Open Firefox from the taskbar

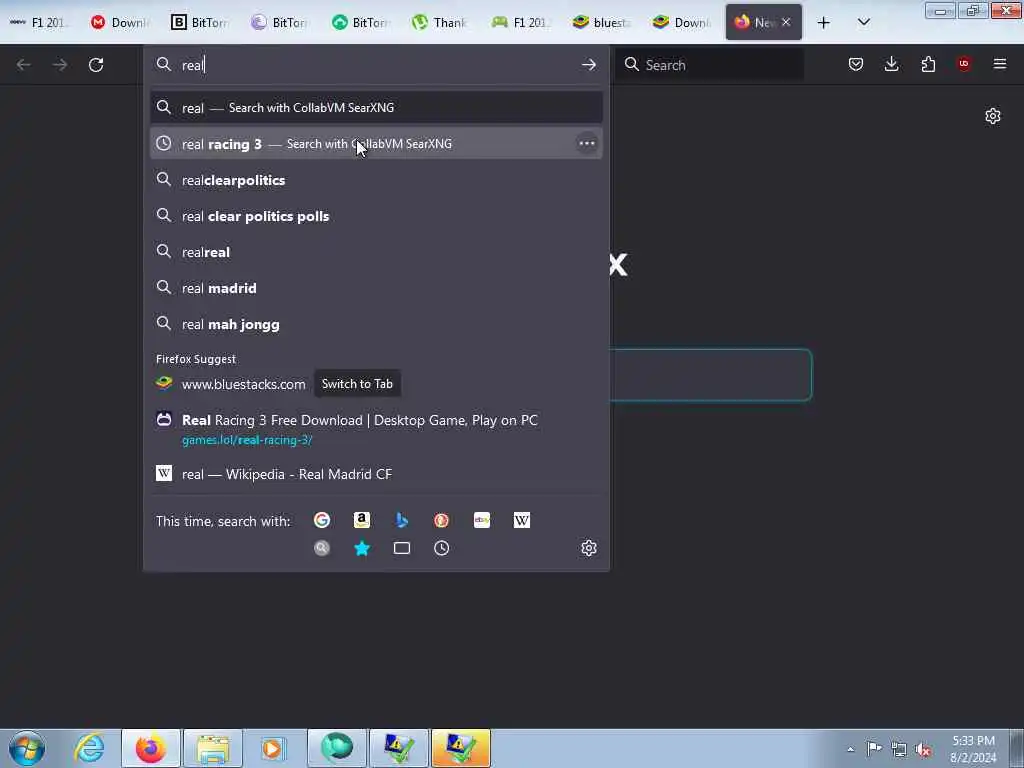coord(151,748)
